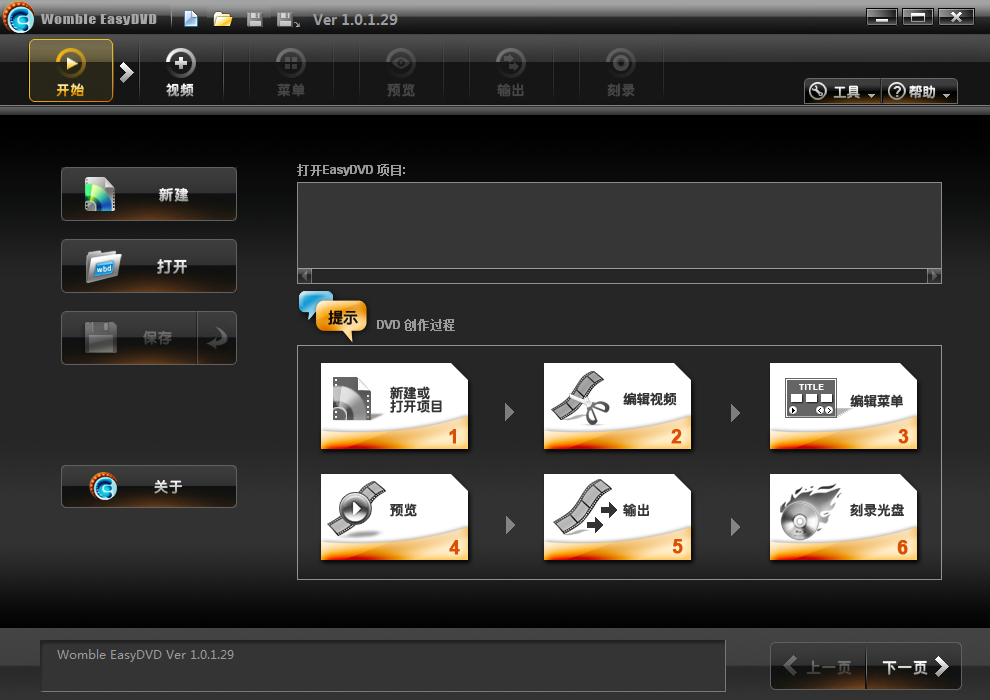Click the arrow between steps 4 and 5
Viewport: 990px width, 700px height.
pyautogui.click(x=510, y=525)
